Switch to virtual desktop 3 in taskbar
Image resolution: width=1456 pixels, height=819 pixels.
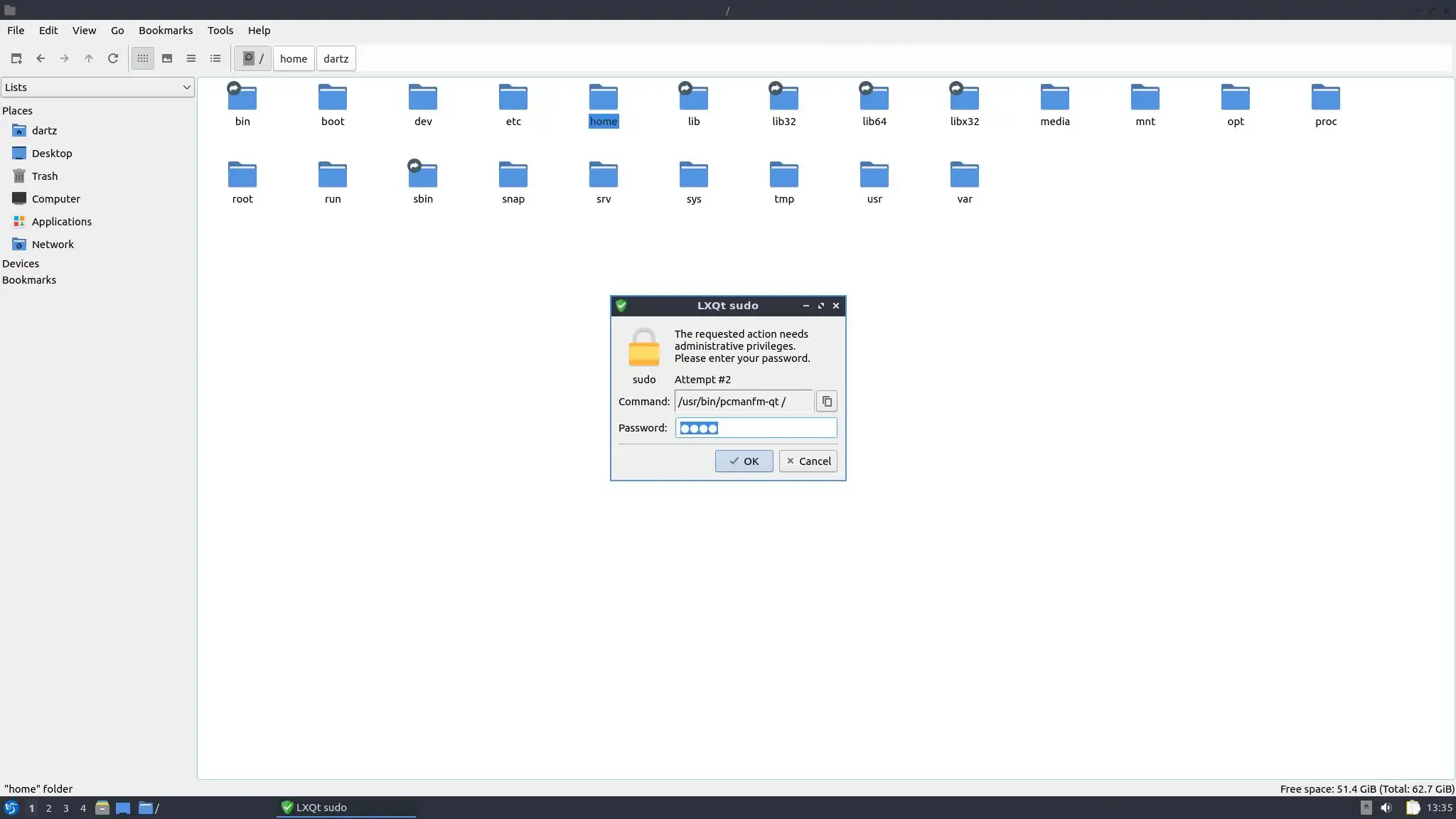pos(66,808)
